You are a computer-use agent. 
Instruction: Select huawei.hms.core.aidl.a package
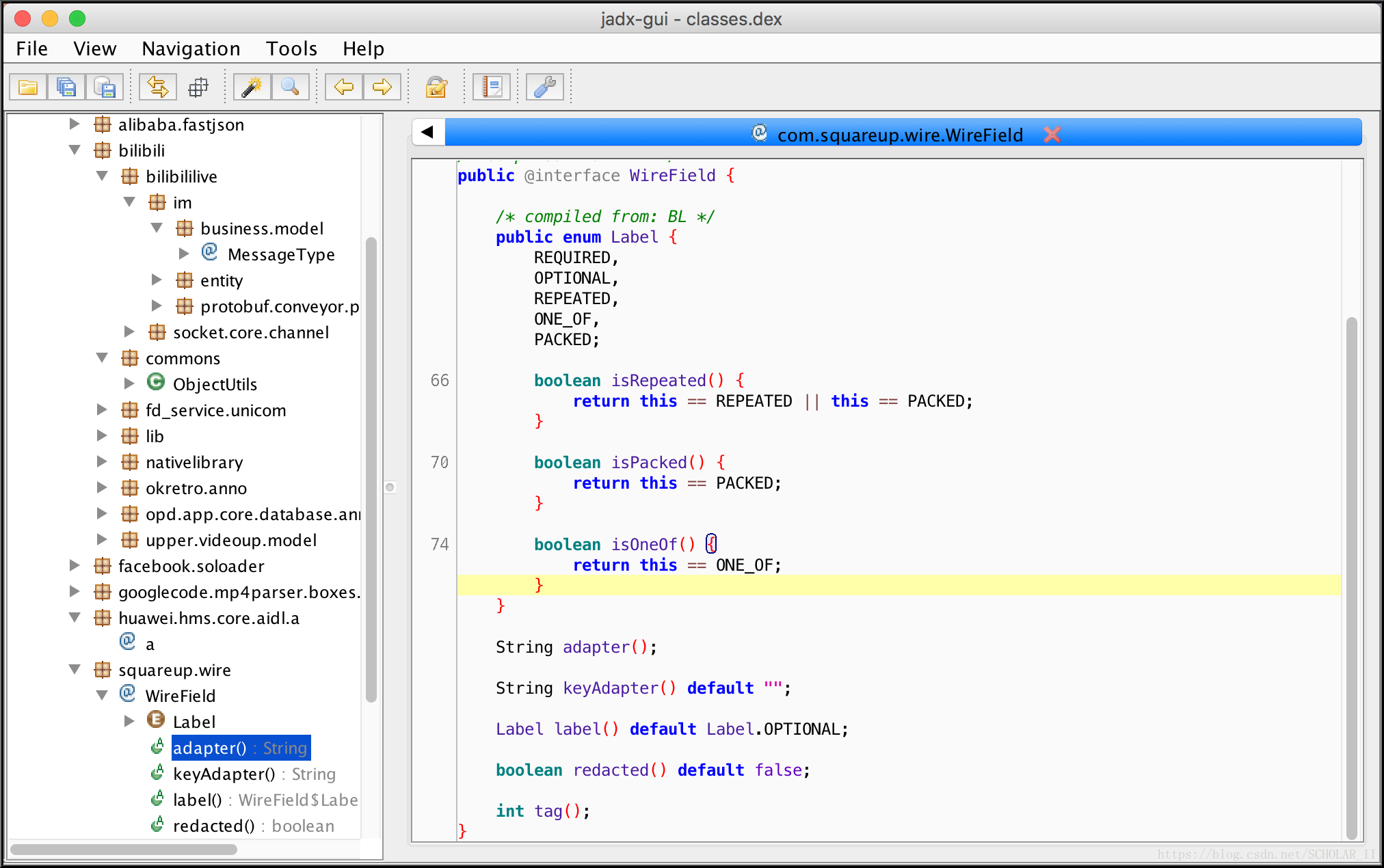(x=209, y=618)
